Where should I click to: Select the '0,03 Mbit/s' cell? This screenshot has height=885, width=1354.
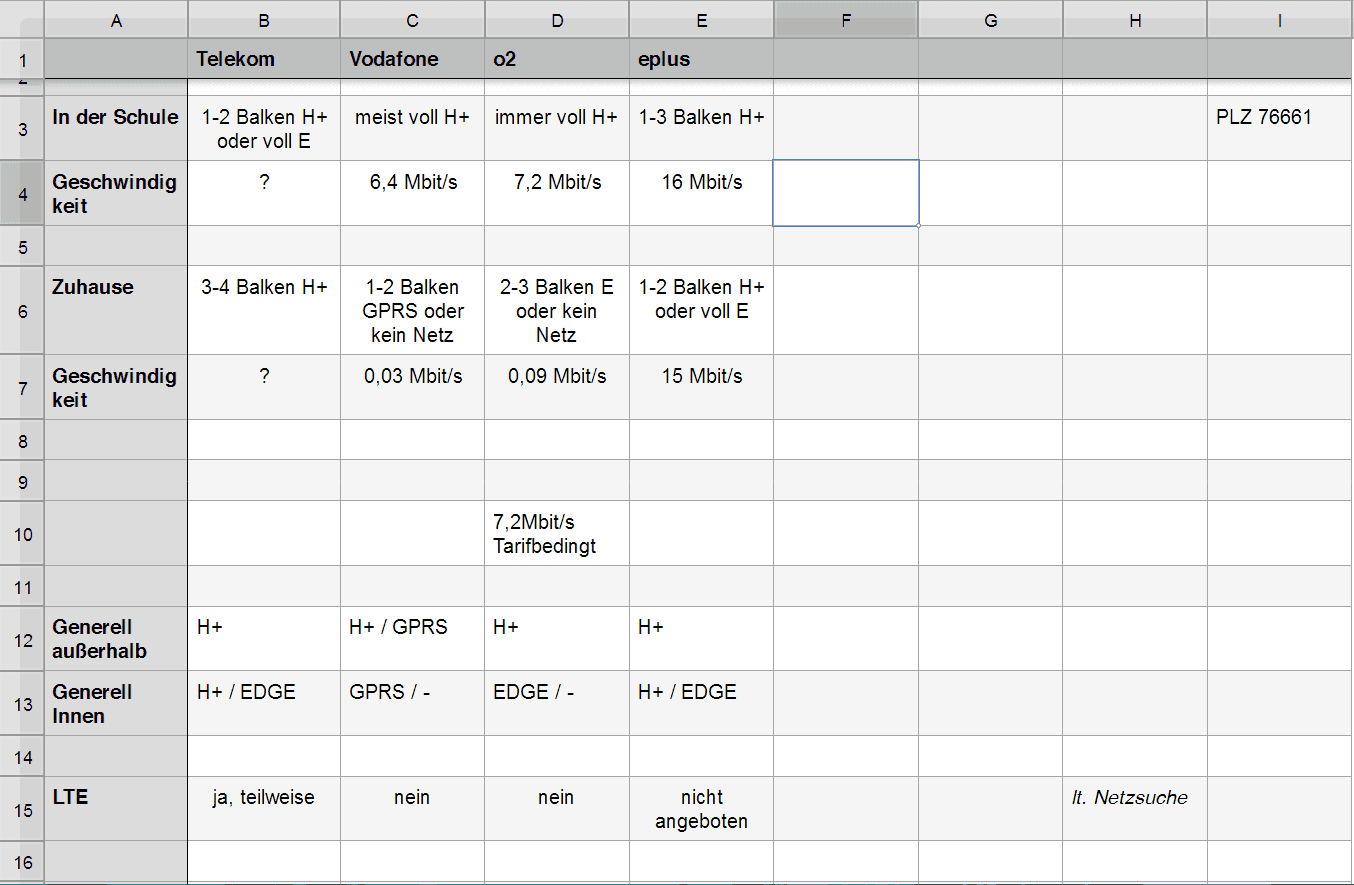pos(412,387)
